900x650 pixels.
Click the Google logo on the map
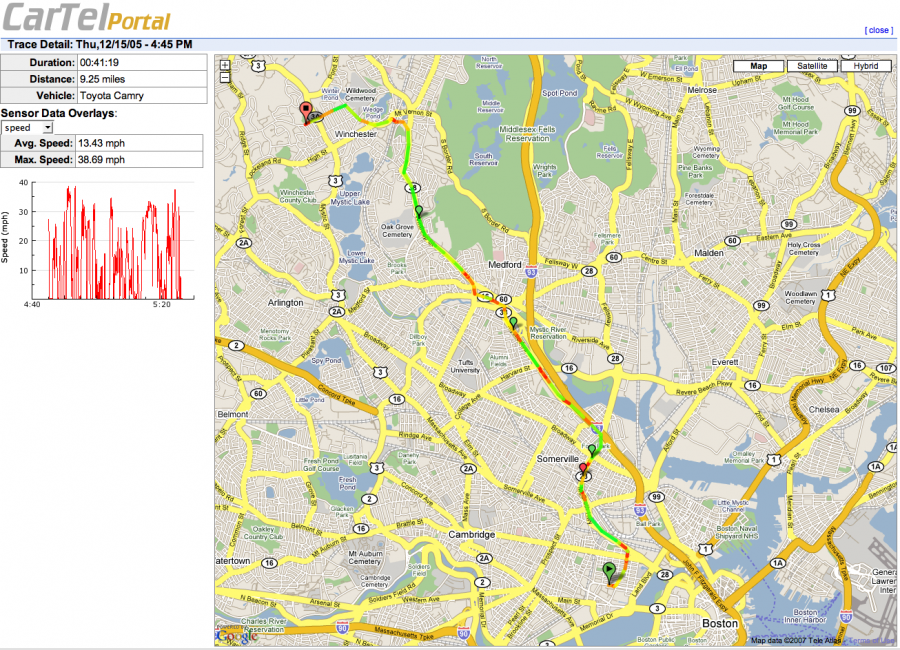tap(236, 635)
